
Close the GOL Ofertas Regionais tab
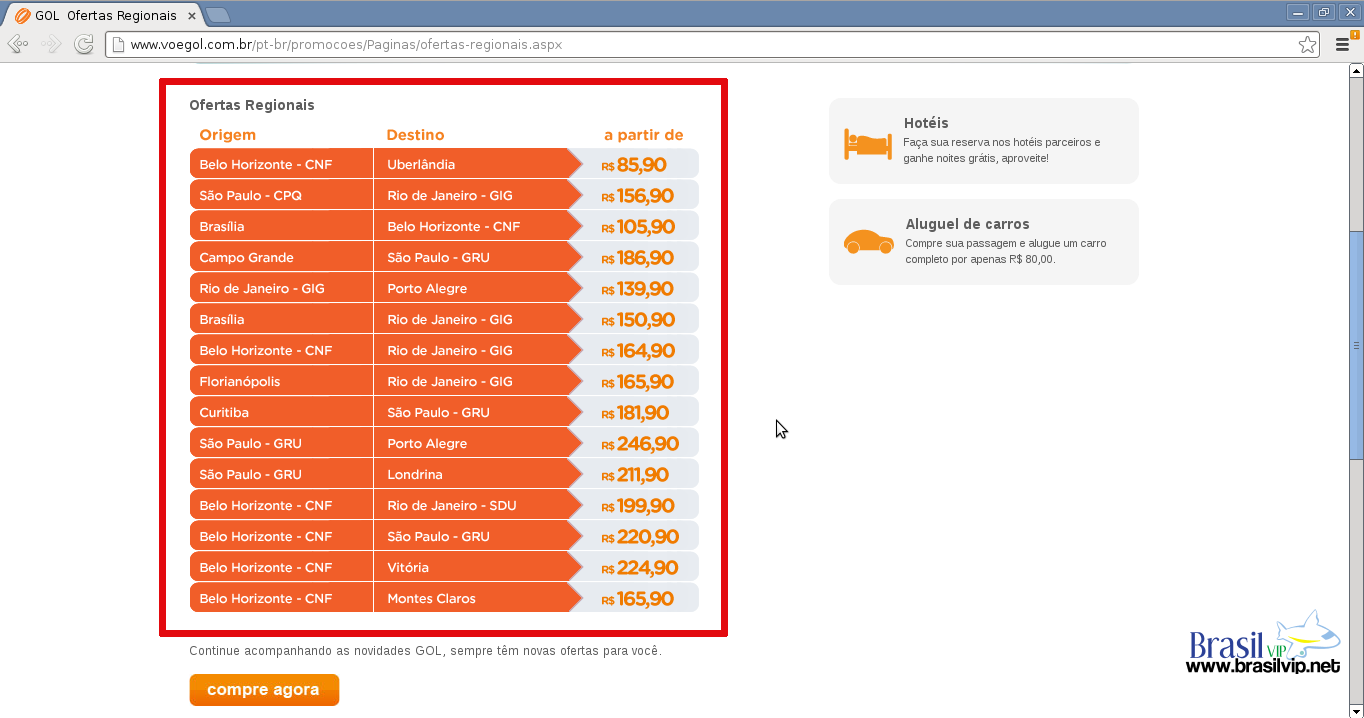[x=192, y=15]
